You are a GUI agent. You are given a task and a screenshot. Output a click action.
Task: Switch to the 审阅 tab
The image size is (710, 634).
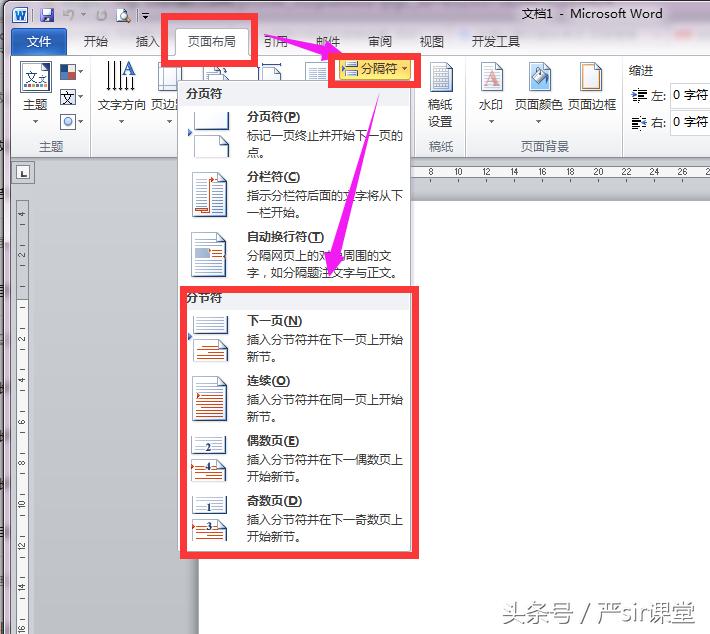tap(379, 42)
